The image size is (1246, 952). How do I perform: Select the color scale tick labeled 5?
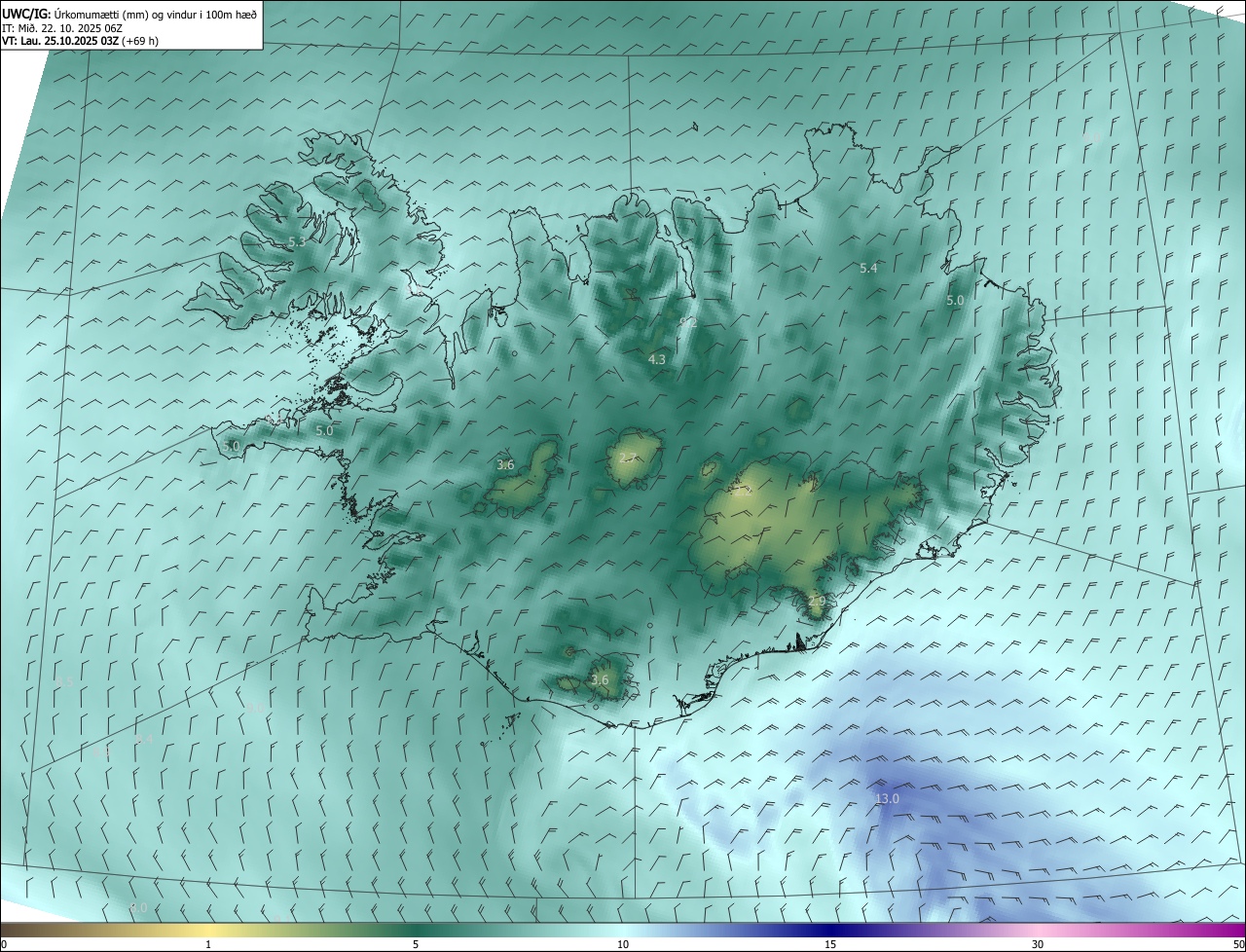coord(416,944)
